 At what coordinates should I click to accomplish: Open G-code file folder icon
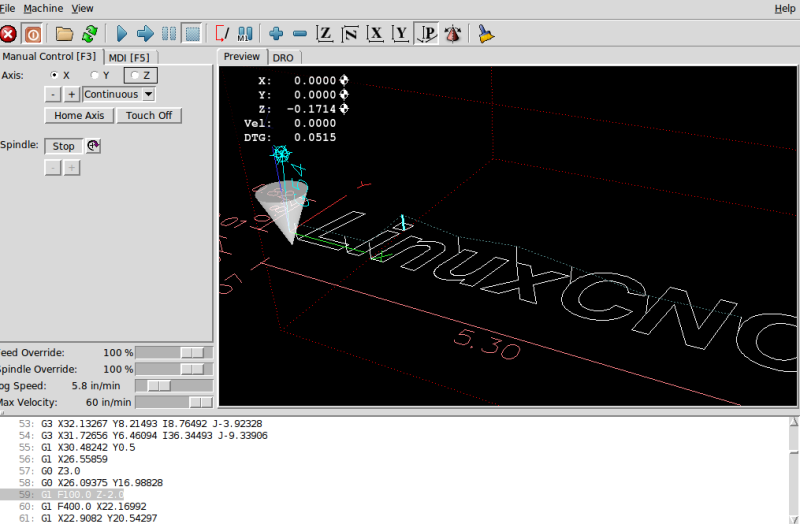(x=64, y=34)
